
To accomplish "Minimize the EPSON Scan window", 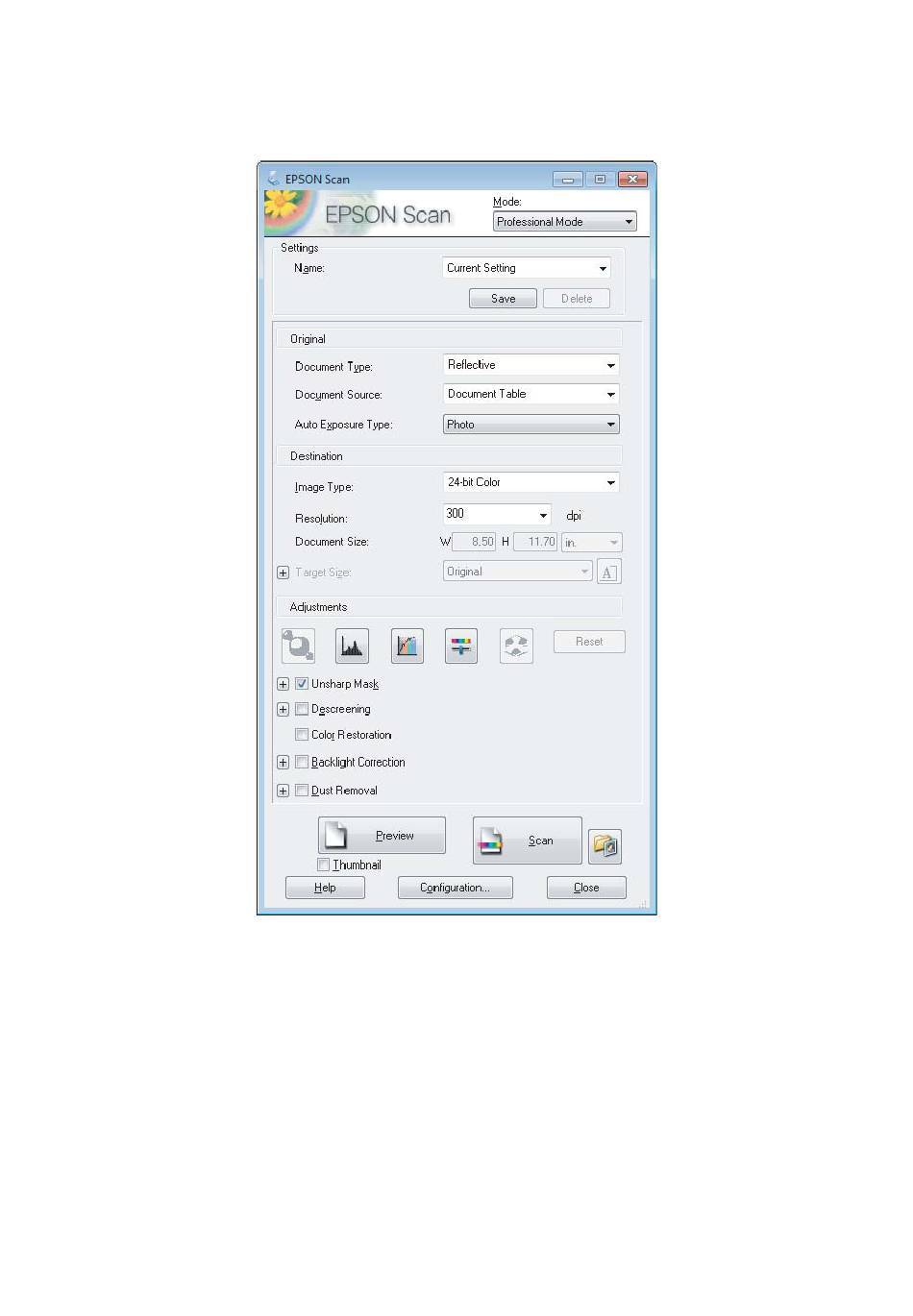I will [567, 180].
